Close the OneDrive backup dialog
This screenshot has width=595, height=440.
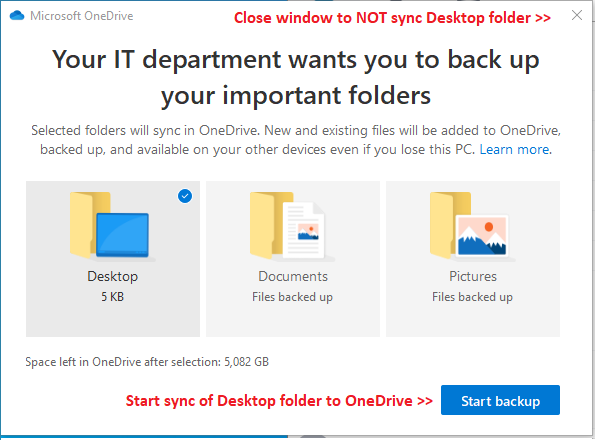point(577,16)
